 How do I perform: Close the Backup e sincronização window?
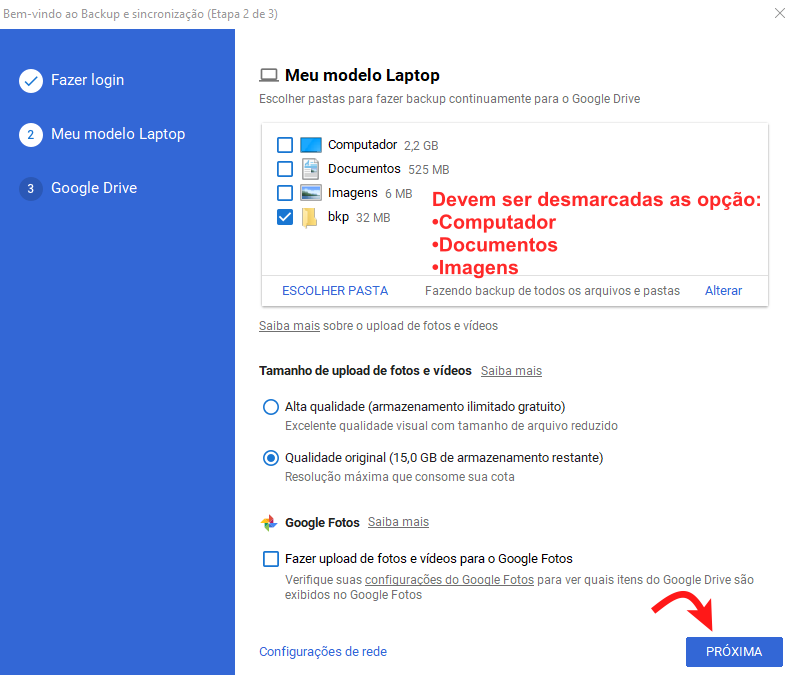coord(779,13)
